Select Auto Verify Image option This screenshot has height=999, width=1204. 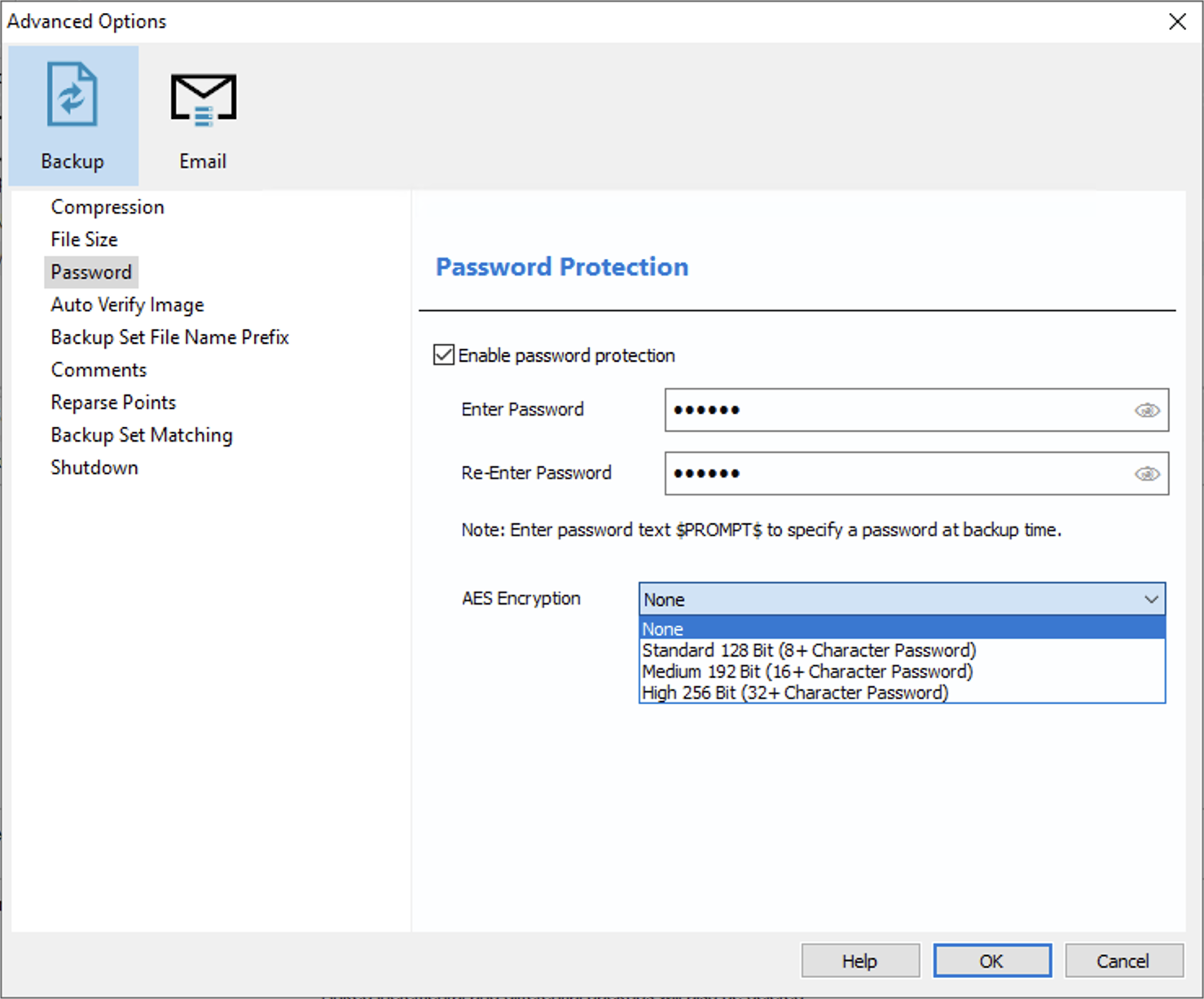[127, 305]
